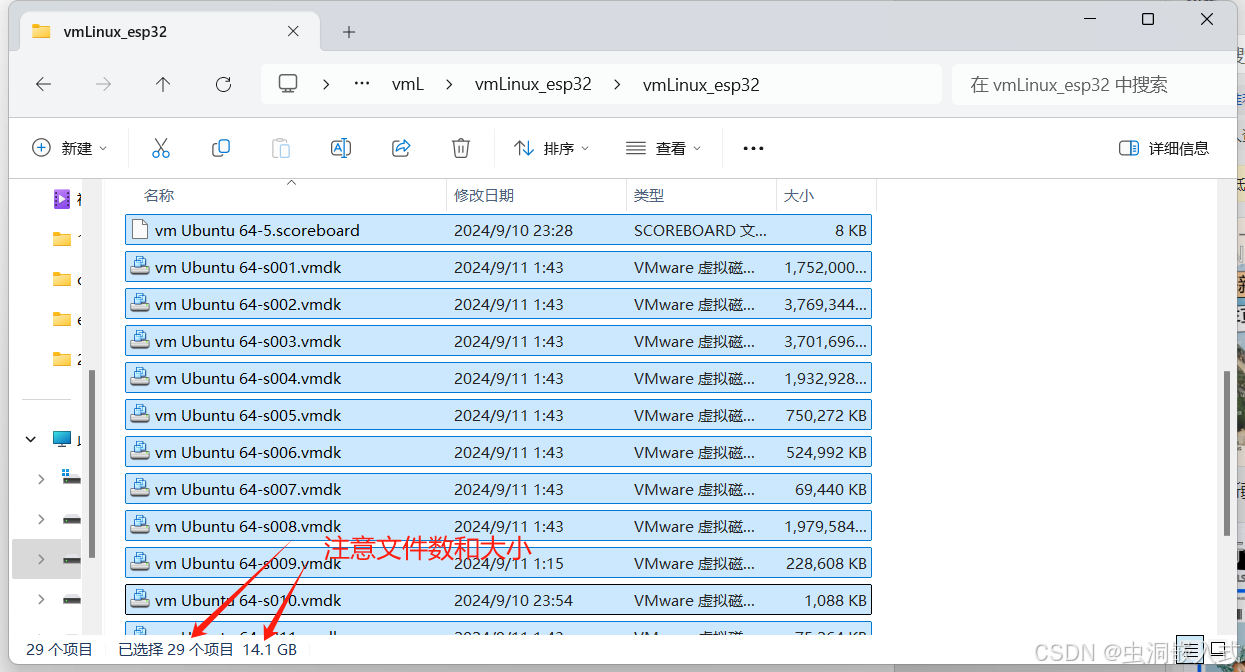The width and height of the screenshot is (1245, 672).
Task: Click the s001.vmdk file icon
Action: pos(140,267)
